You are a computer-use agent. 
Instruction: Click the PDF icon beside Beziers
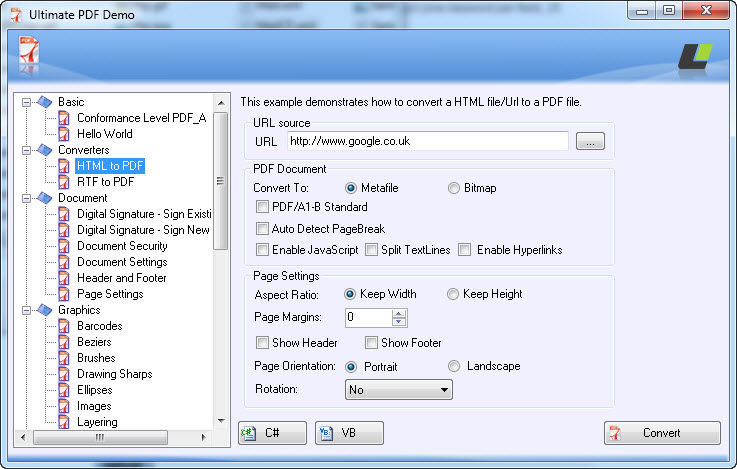tap(64, 342)
